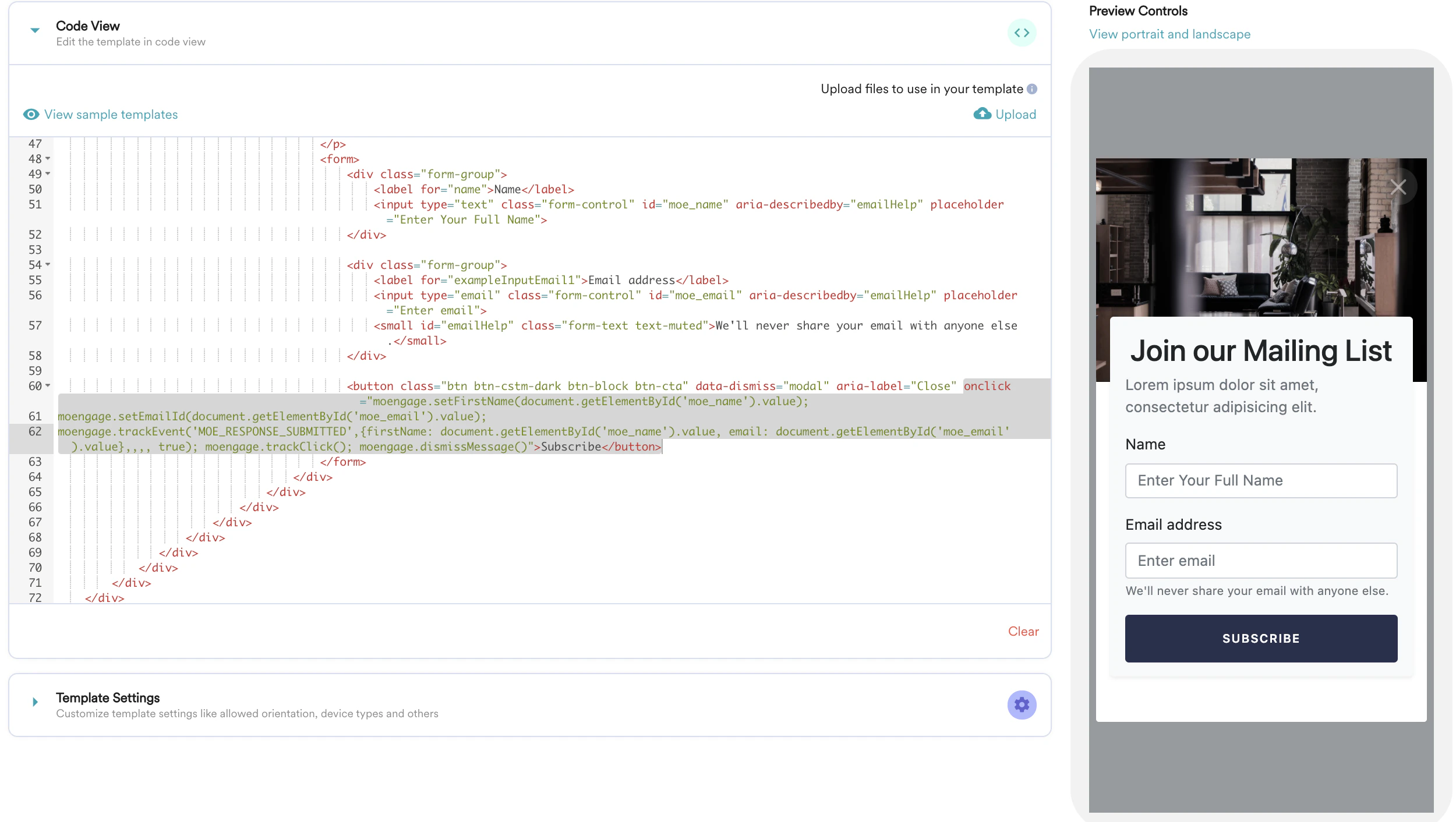Viewport: 1456px width, 822px height.
Task: Click the info icon next to Upload files
Action: coord(1033,89)
